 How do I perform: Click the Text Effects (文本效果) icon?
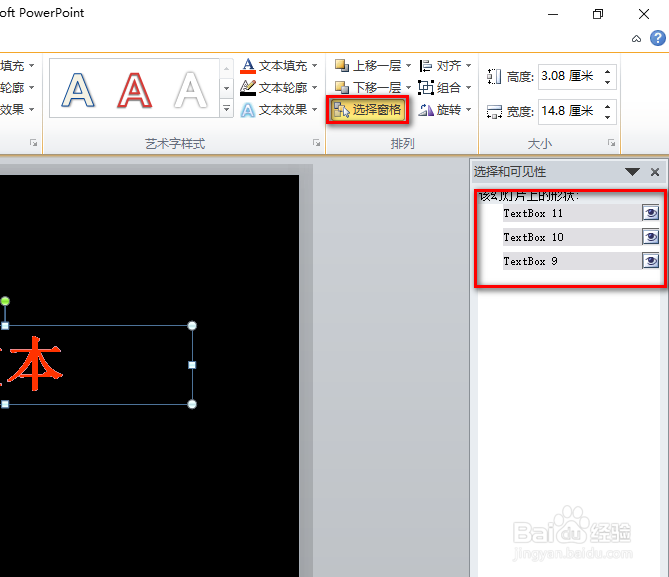[x=248, y=110]
